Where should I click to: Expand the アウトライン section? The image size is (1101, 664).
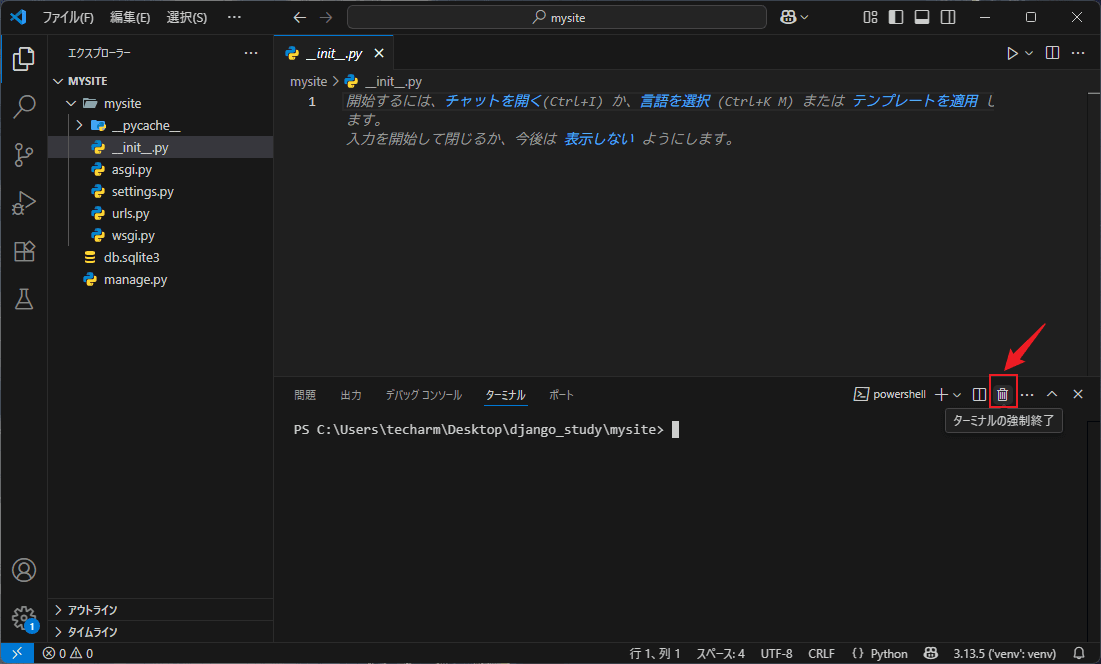click(x=160, y=610)
